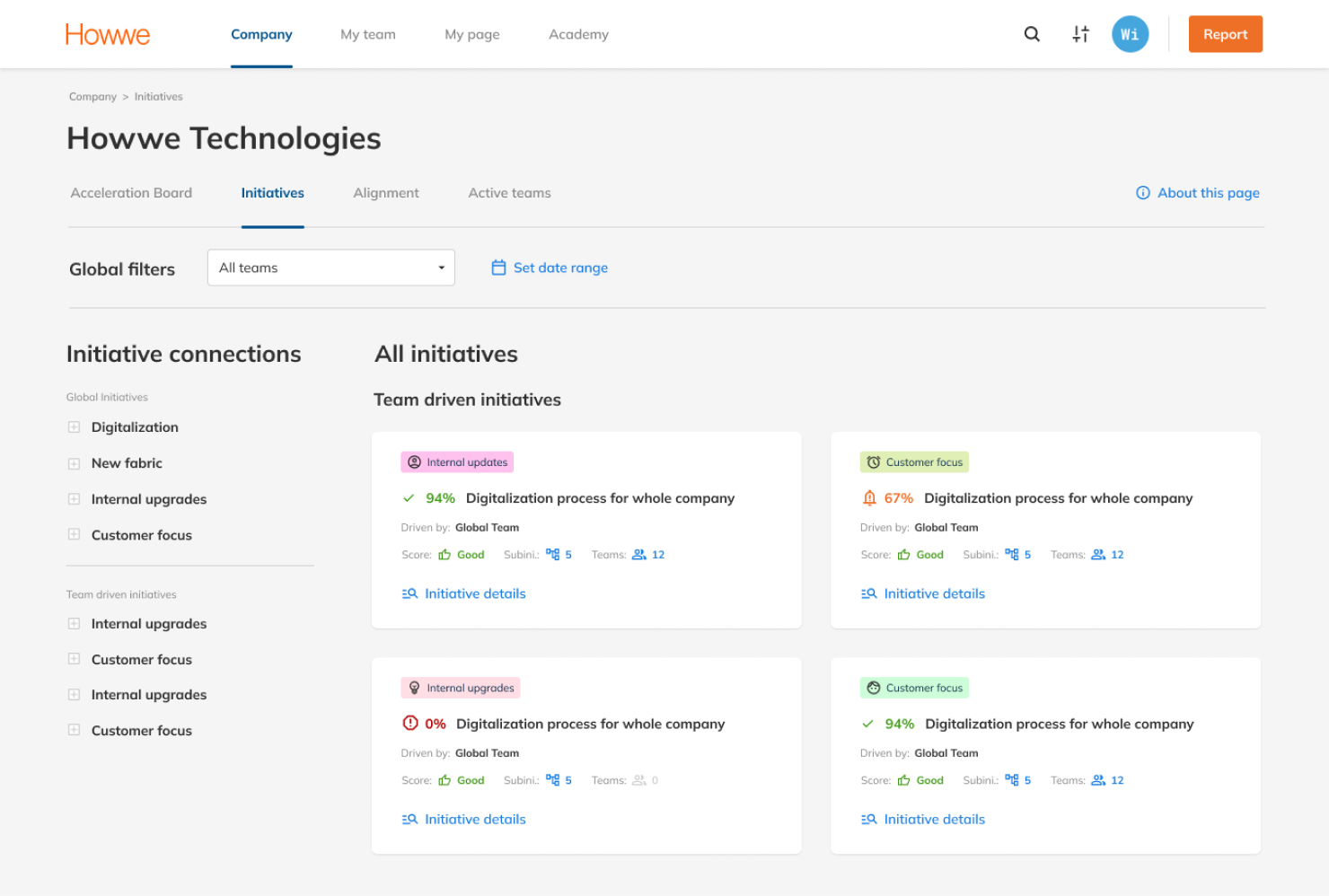The width and height of the screenshot is (1329, 896).
Task: Go to Company in top navigation
Action: [x=261, y=34]
